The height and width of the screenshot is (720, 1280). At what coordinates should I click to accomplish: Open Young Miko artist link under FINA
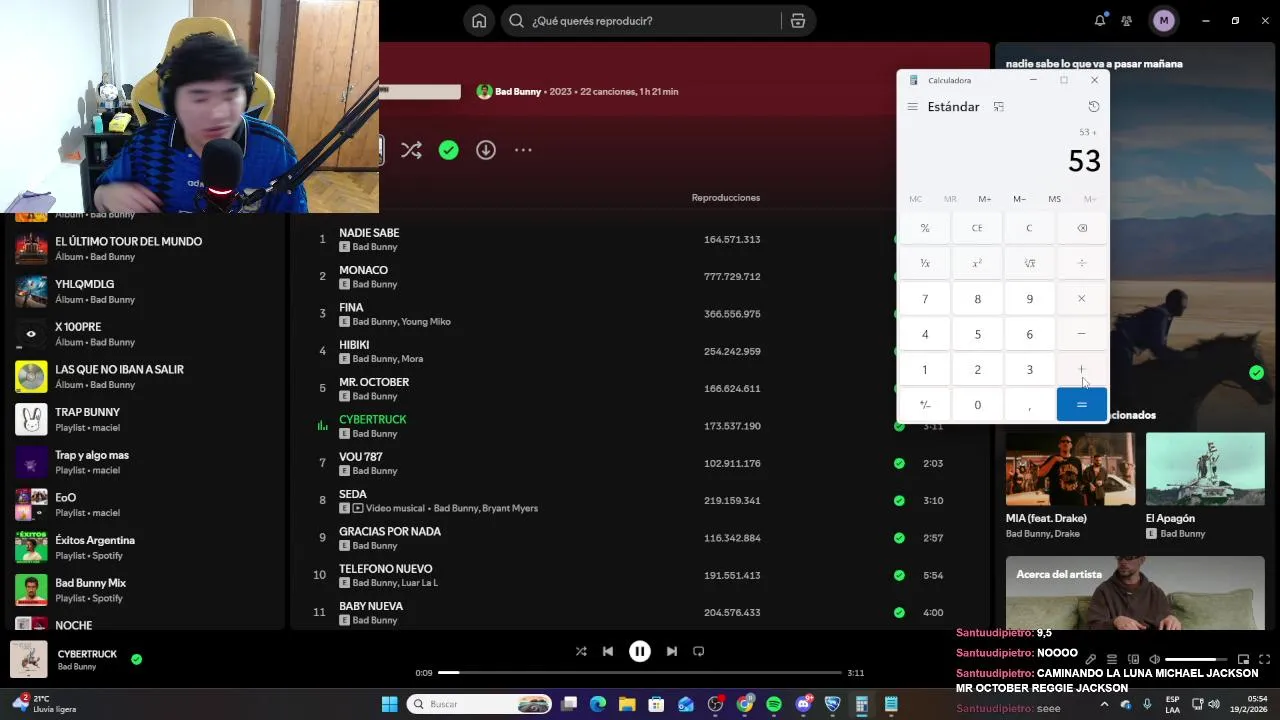tap(426, 322)
